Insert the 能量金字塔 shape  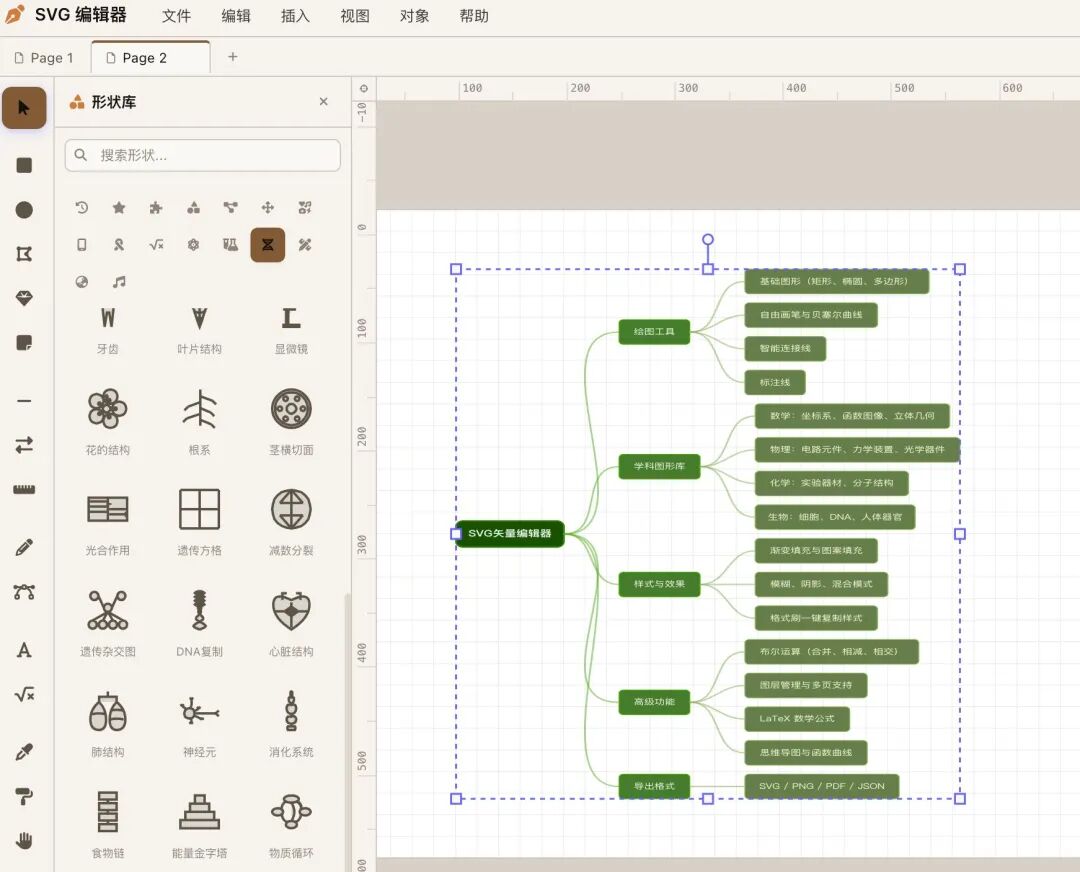point(199,824)
